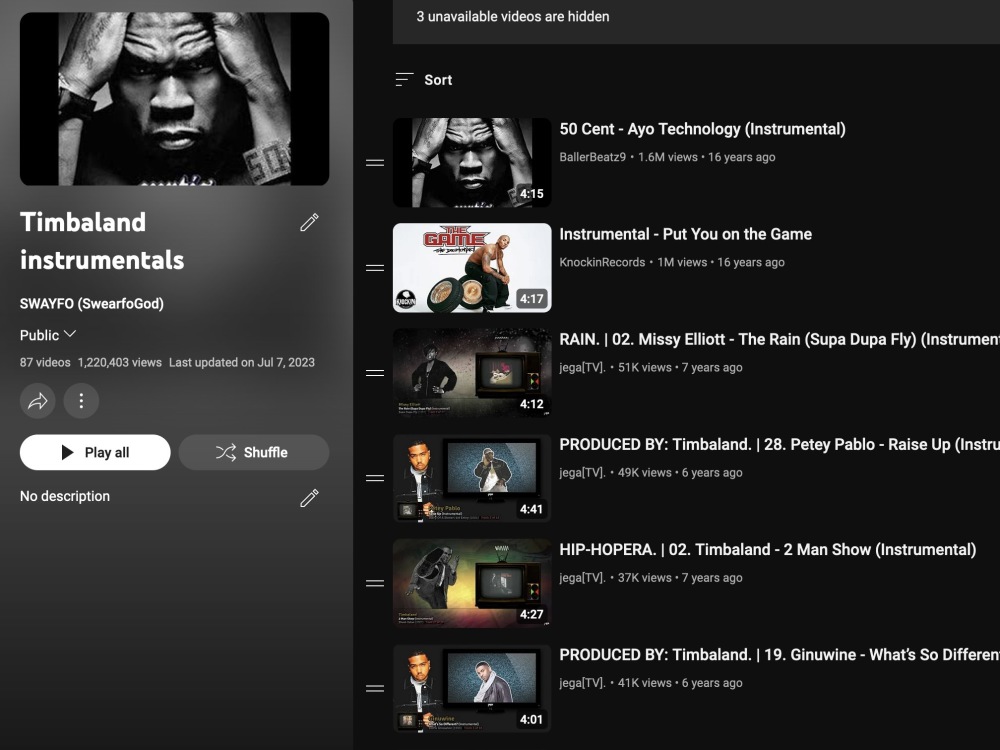Open BallerBeatz9 channel link

[592, 157]
